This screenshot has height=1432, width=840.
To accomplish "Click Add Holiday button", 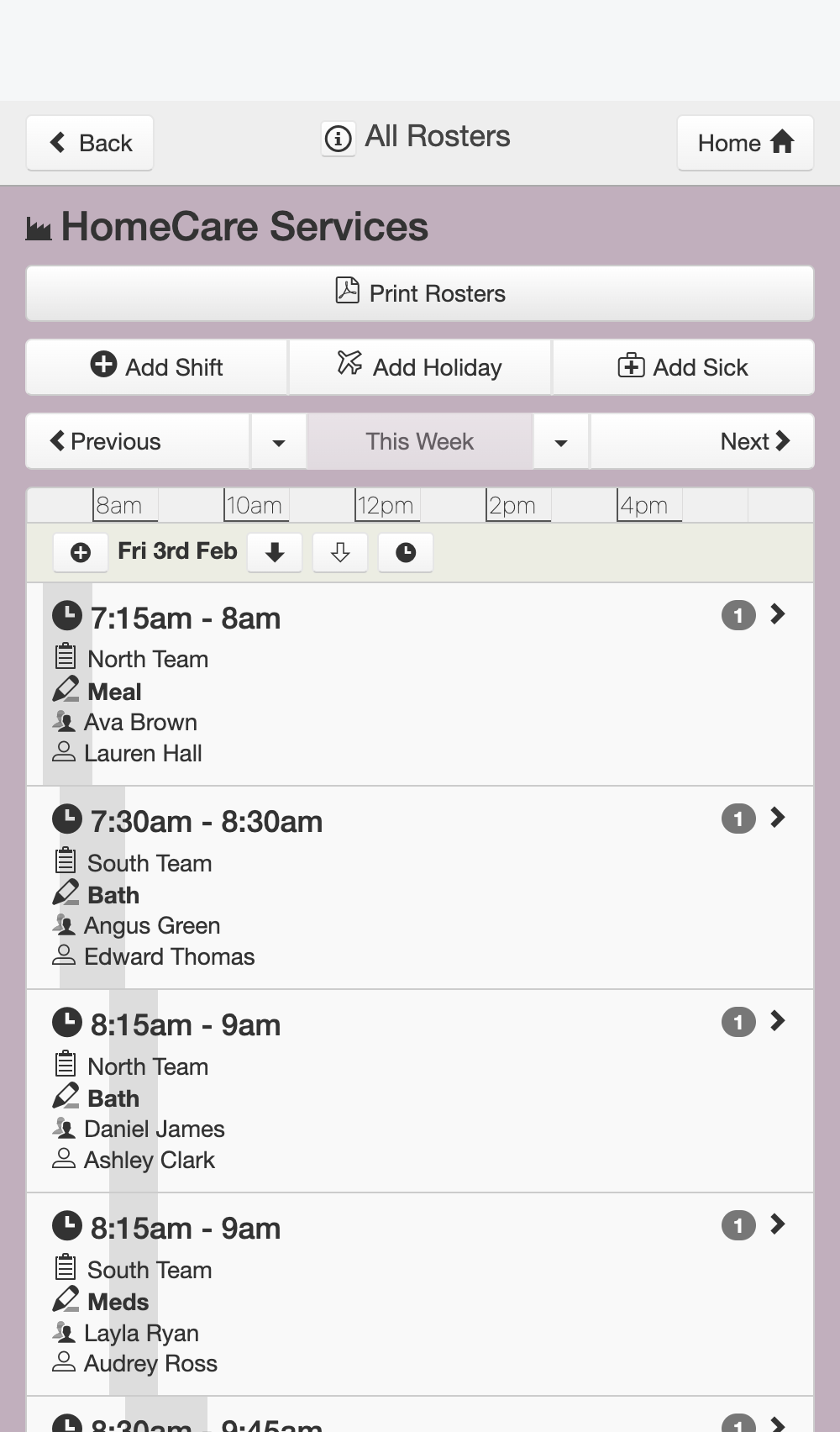I will [420, 367].
